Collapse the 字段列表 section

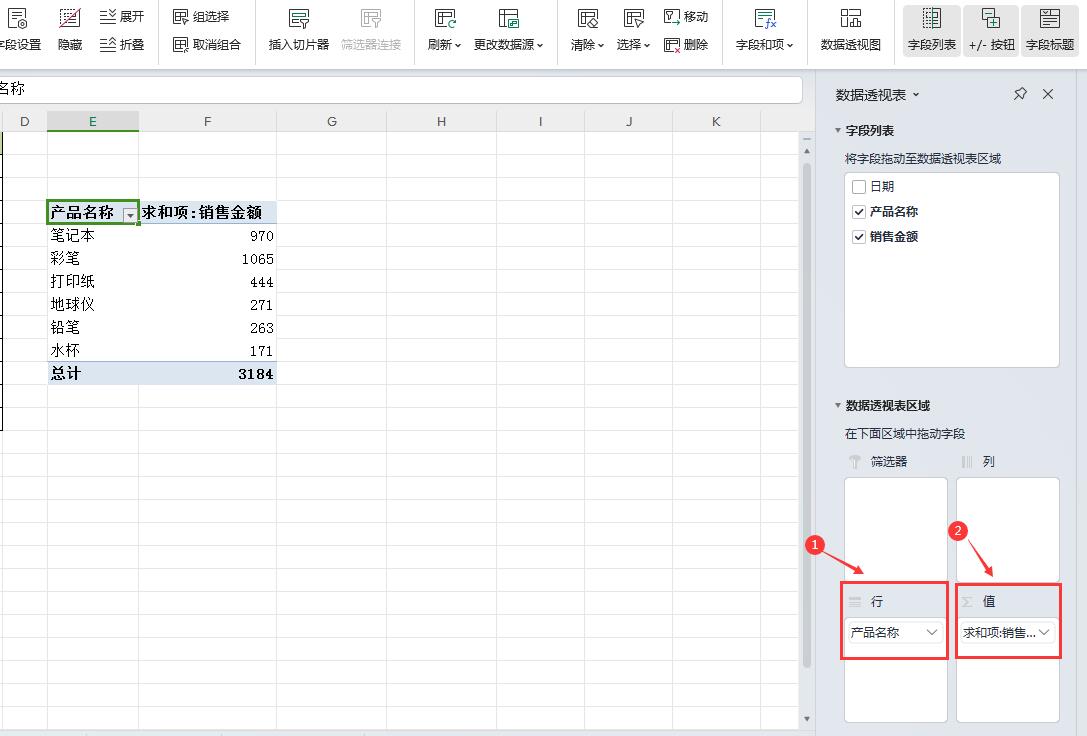point(837,130)
